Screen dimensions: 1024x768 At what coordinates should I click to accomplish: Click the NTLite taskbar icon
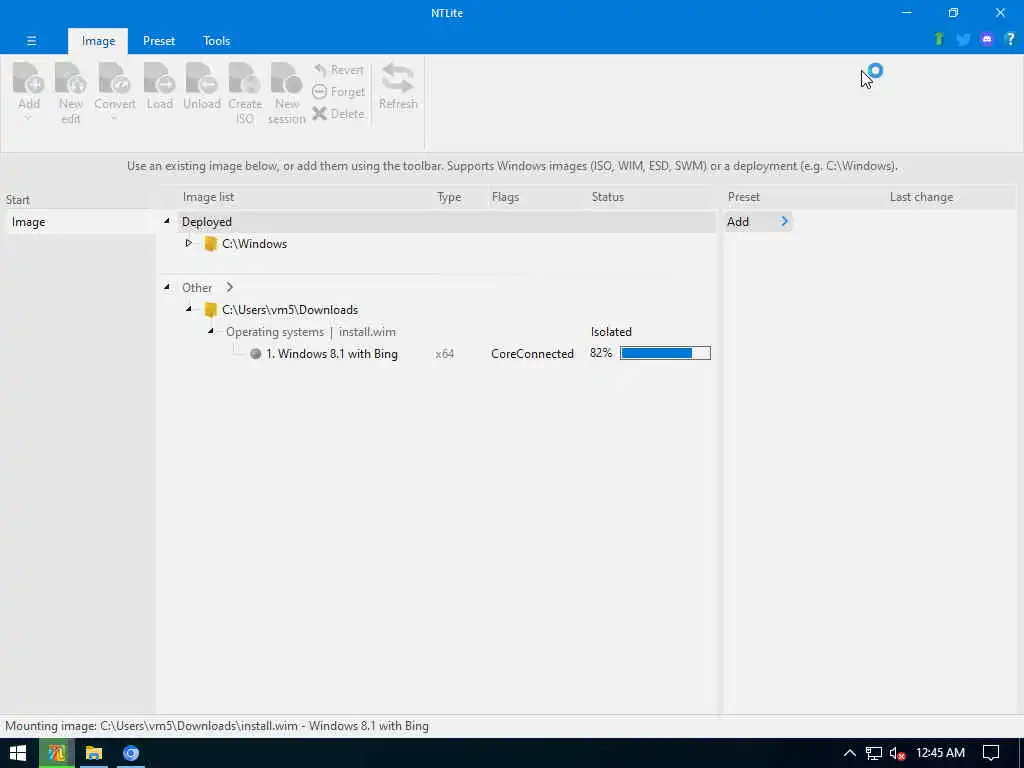click(x=56, y=753)
